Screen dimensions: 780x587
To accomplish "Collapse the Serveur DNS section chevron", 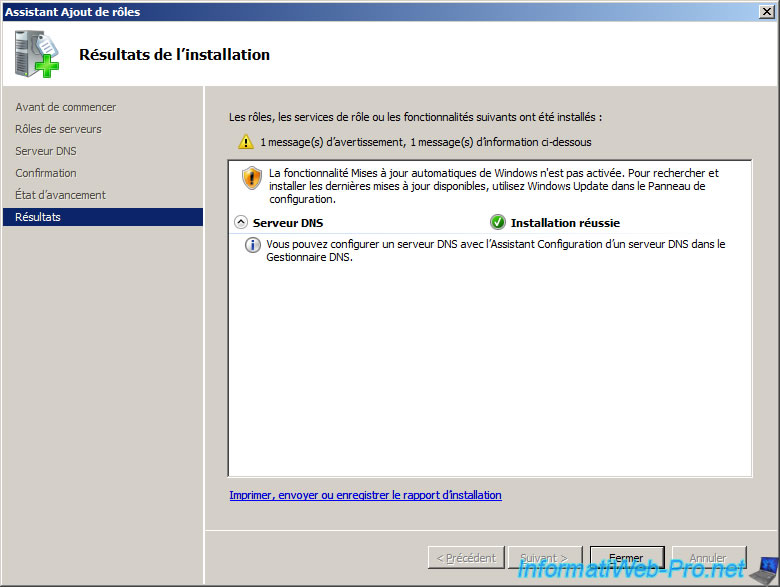I will [241, 222].
